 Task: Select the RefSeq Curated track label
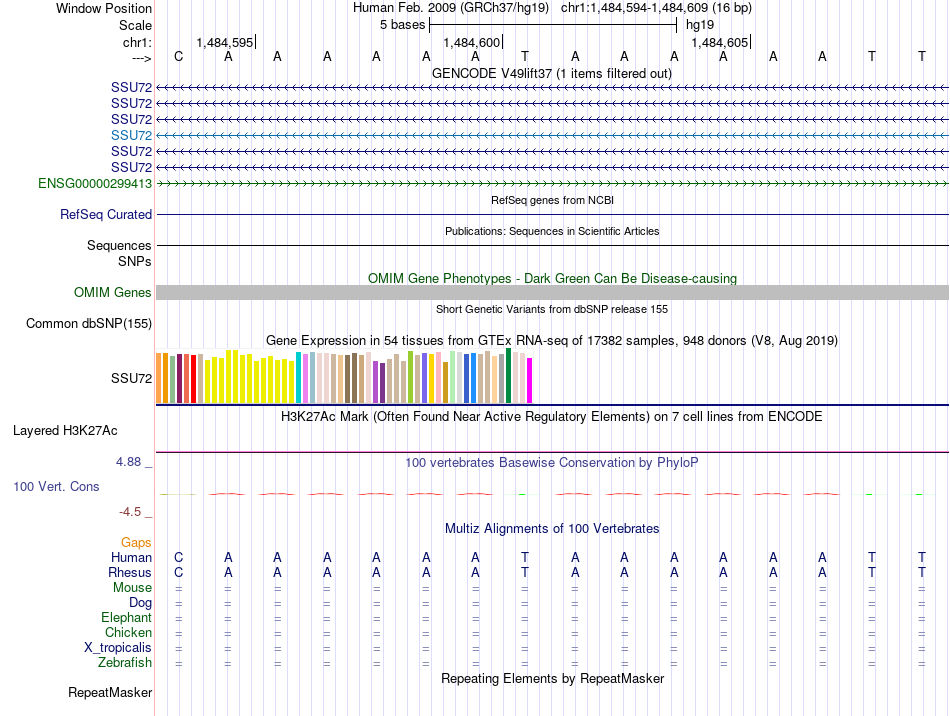106,214
